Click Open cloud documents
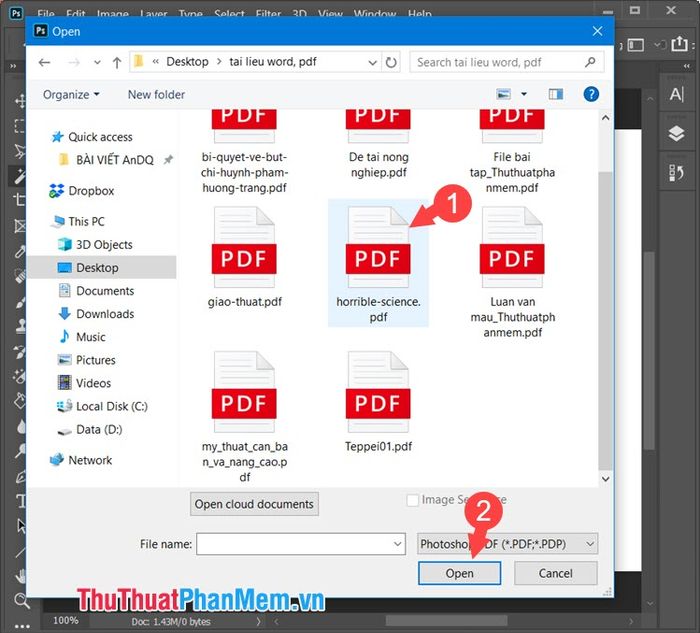 (254, 504)
